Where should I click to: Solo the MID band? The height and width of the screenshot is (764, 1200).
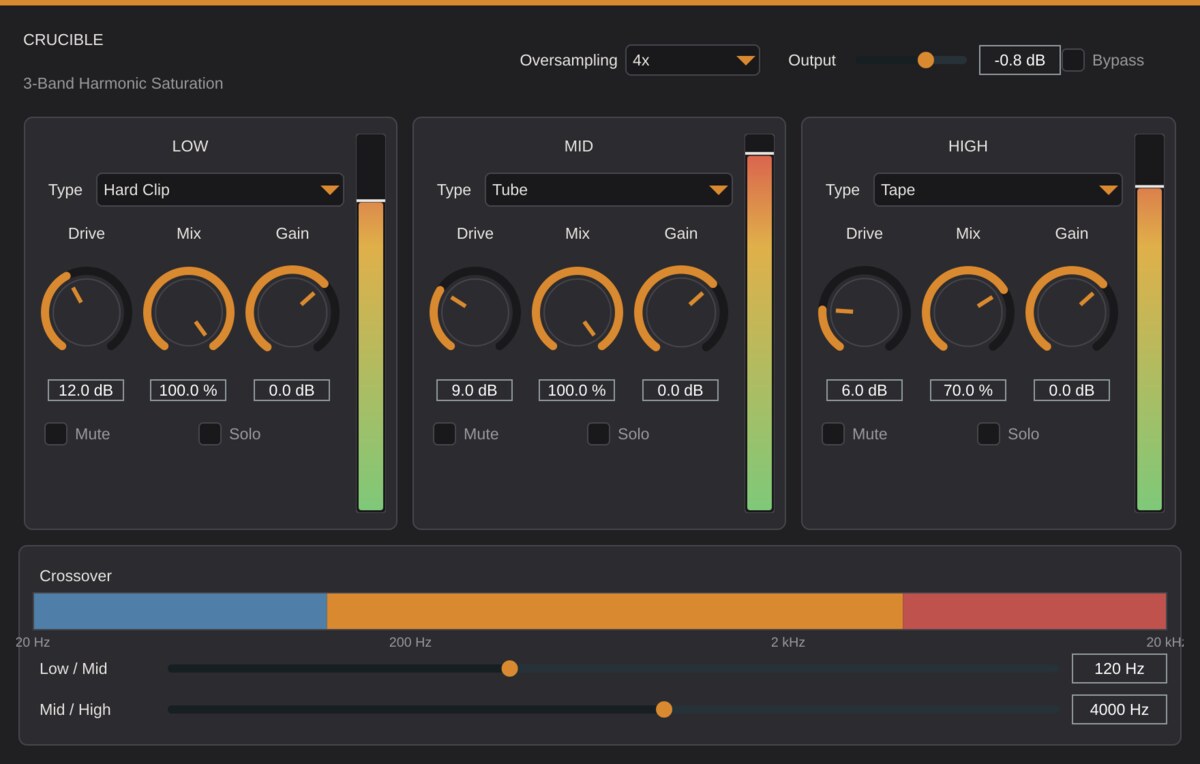click(599, 434)
